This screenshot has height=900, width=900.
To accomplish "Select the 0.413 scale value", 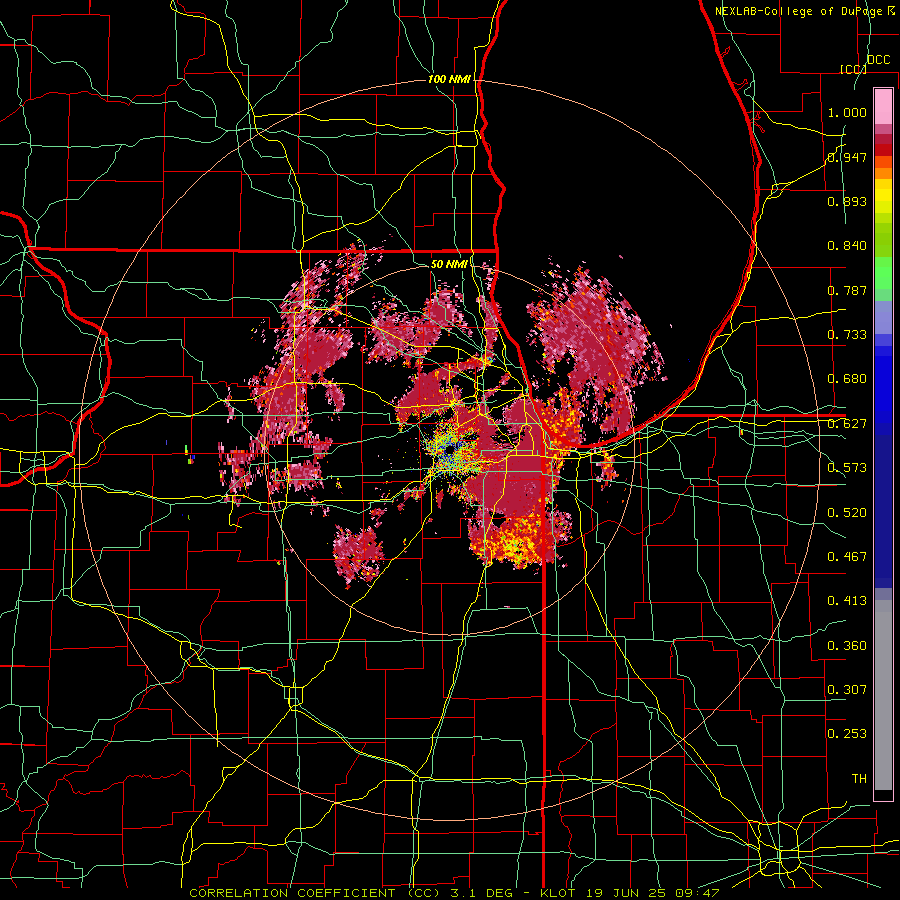I will [847, 601].
